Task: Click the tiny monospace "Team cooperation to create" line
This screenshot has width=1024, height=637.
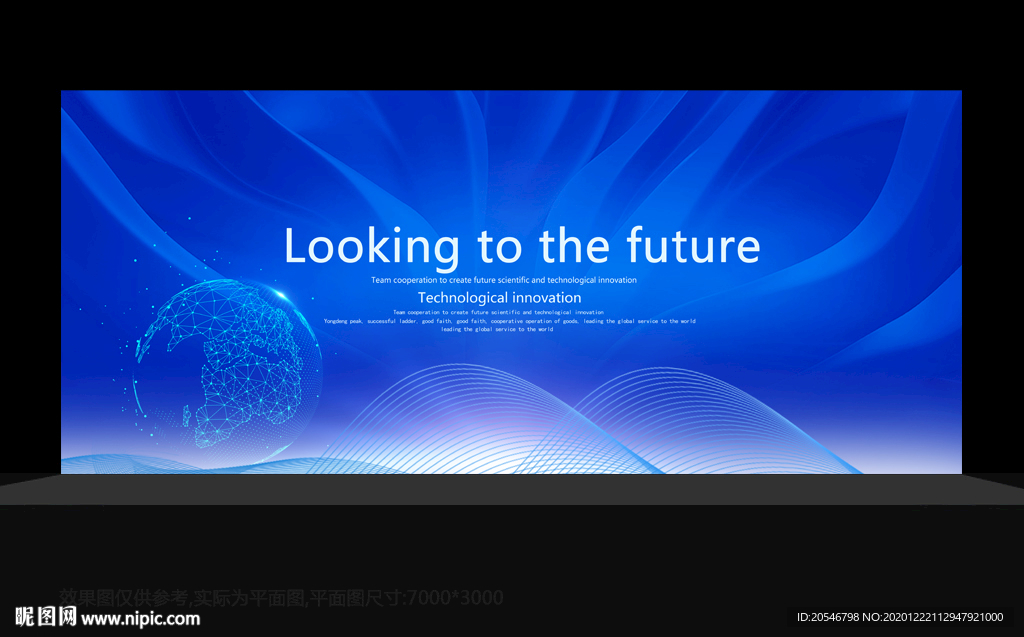Action: pyautogui.click(x=498, y=312)
